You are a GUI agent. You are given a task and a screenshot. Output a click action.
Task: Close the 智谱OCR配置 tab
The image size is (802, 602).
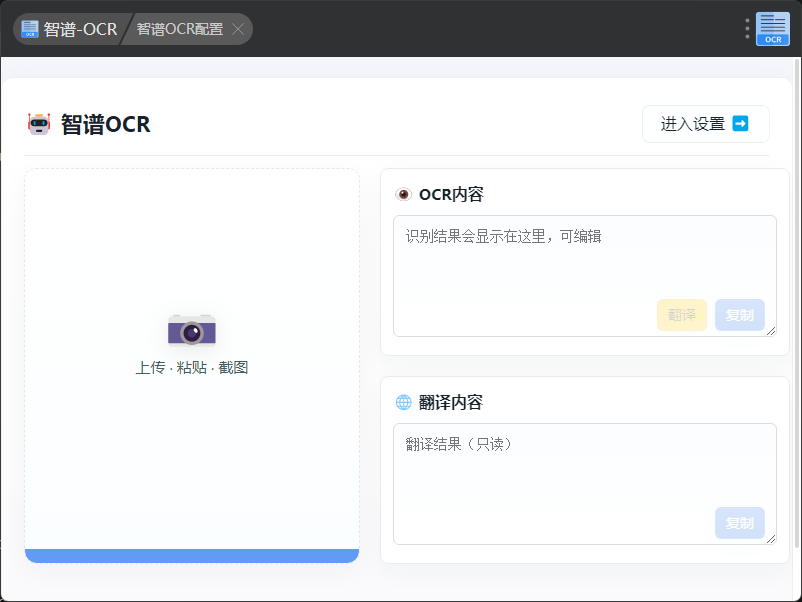tap(238, 29)
